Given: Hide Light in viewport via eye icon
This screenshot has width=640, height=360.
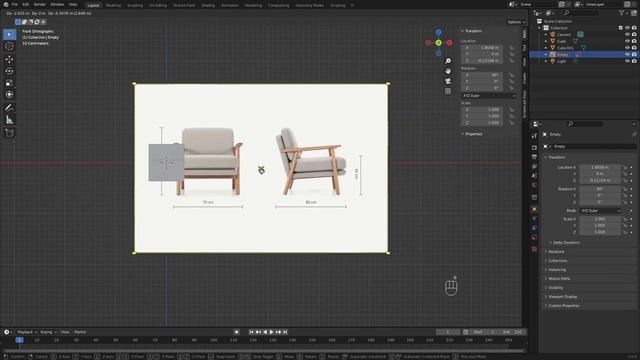Looking at the screenshot, I should click(x=627, y=61).
